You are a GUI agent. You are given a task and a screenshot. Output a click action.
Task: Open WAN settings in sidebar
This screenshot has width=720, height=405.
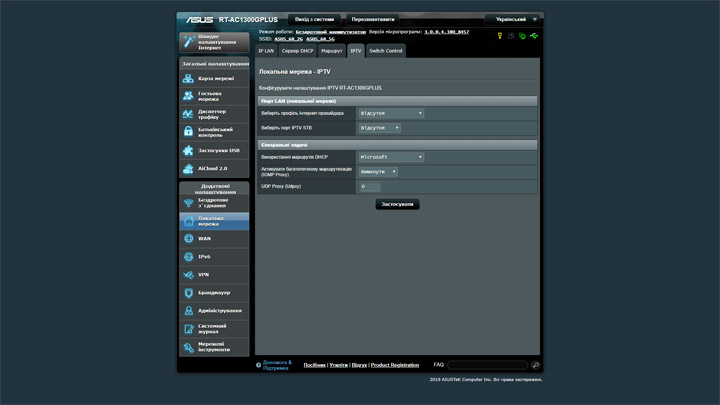point(214,239)
